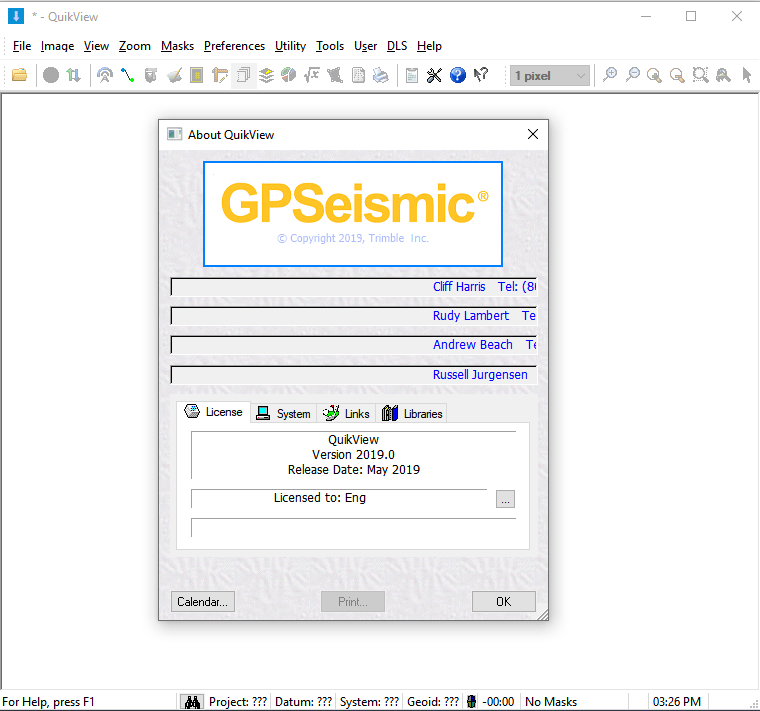Click System: ??? in status bar

(x=369, y=702)
